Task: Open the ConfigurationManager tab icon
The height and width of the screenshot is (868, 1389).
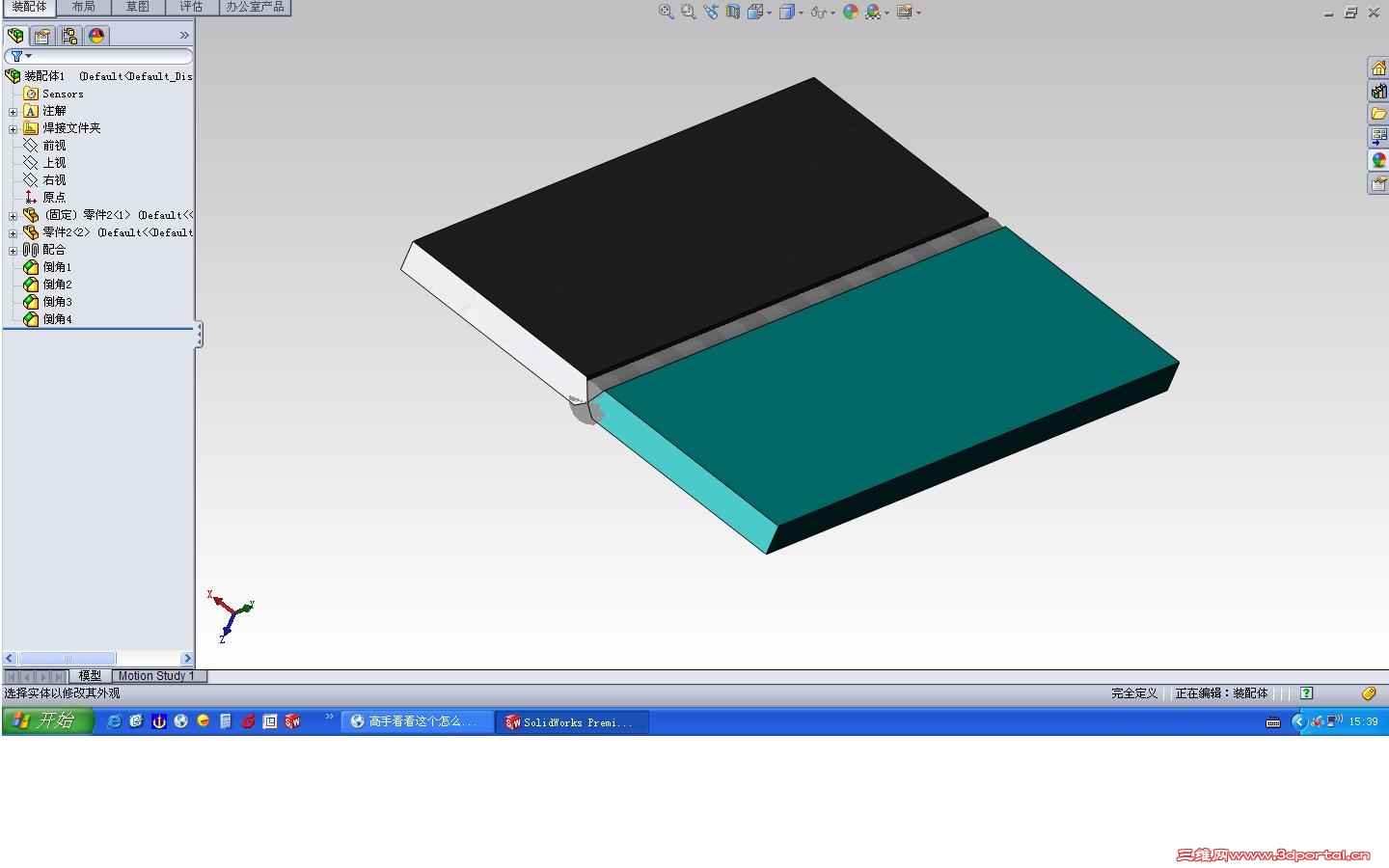Action: click(69, 36)
